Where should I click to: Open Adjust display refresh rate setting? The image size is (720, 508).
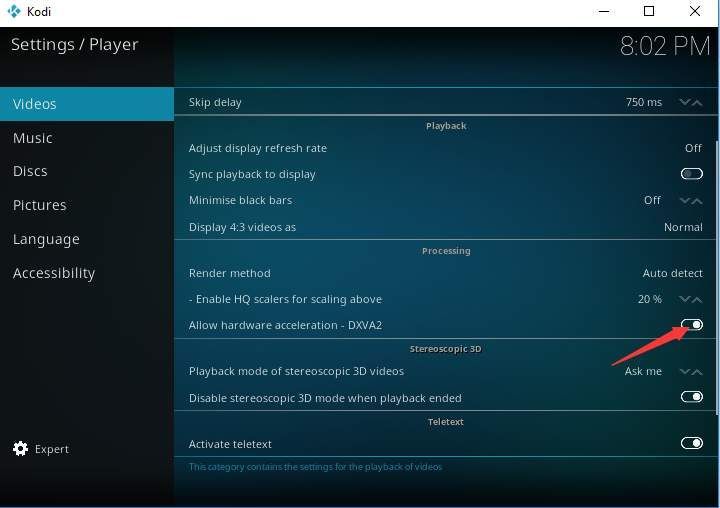click(445, 148)
